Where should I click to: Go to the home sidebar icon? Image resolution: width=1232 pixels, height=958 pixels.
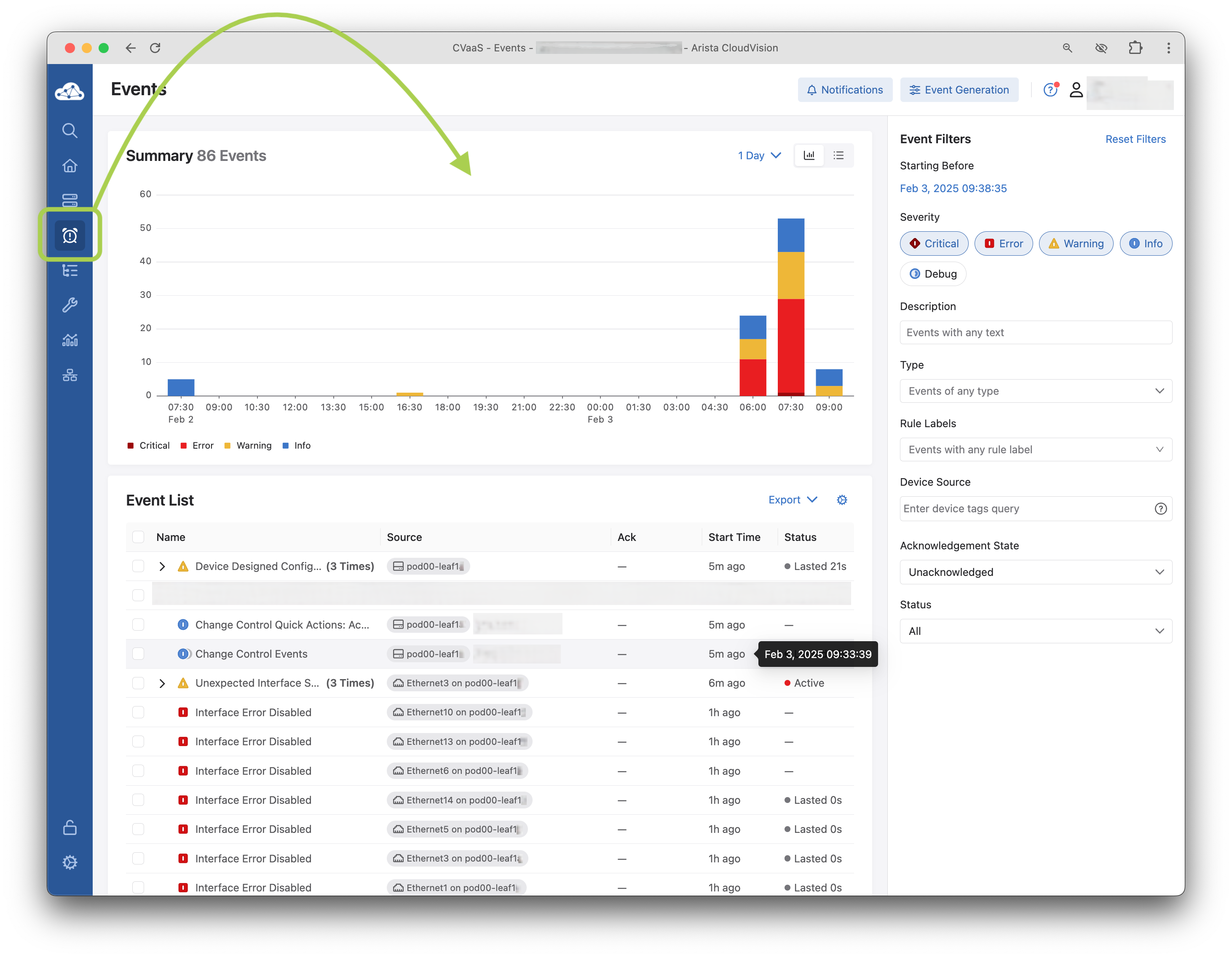[x=70, y=166]
